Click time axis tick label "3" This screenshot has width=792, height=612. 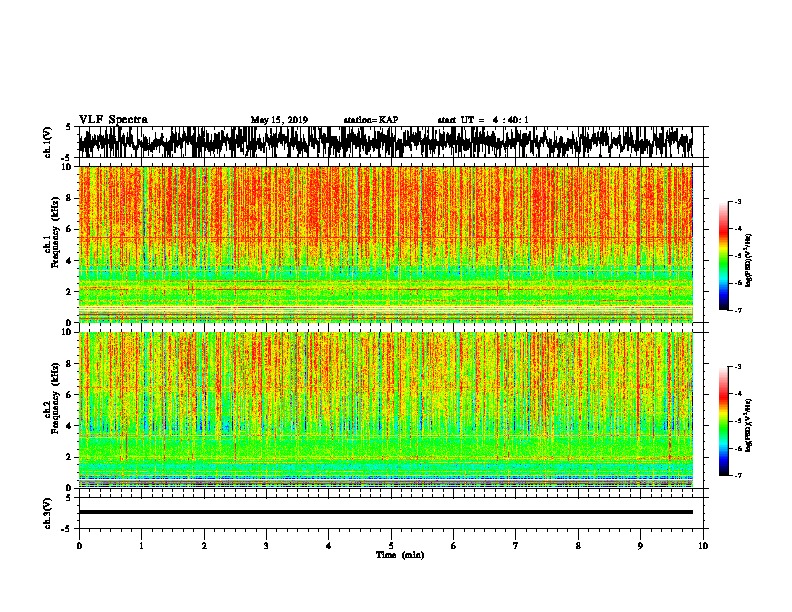(x=266, y=546)
